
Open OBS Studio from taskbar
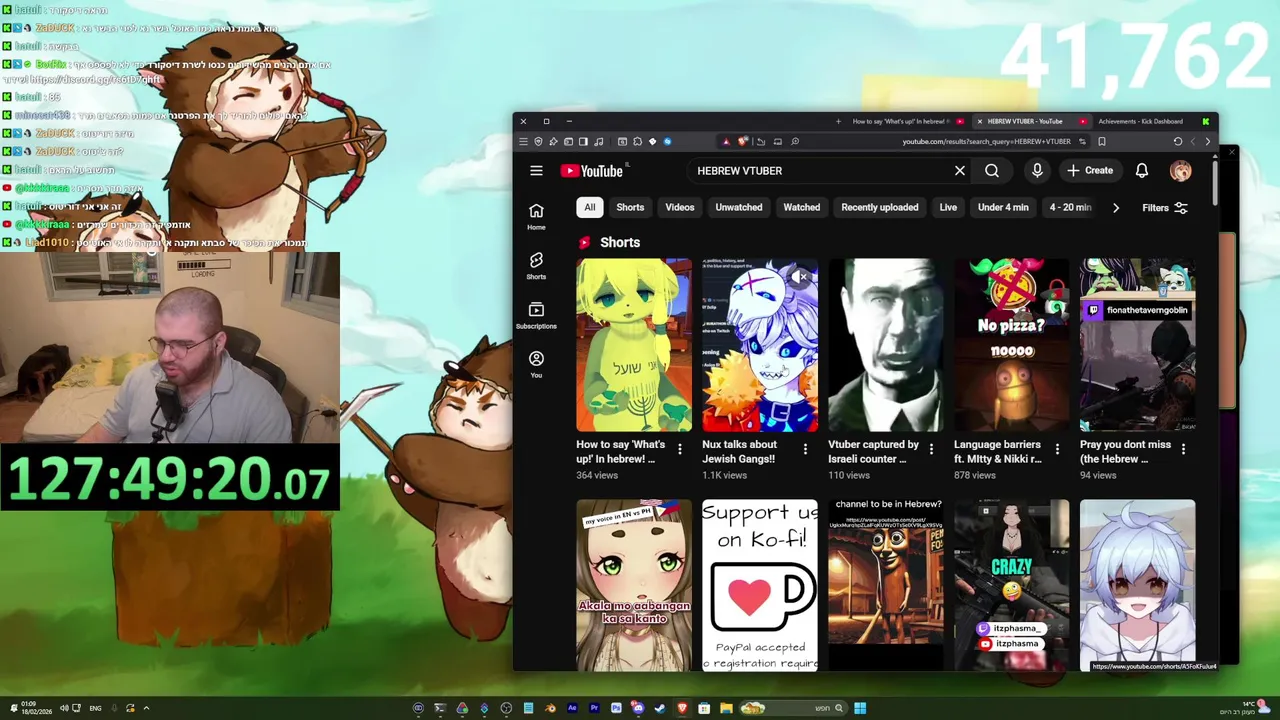pos(506,708)
